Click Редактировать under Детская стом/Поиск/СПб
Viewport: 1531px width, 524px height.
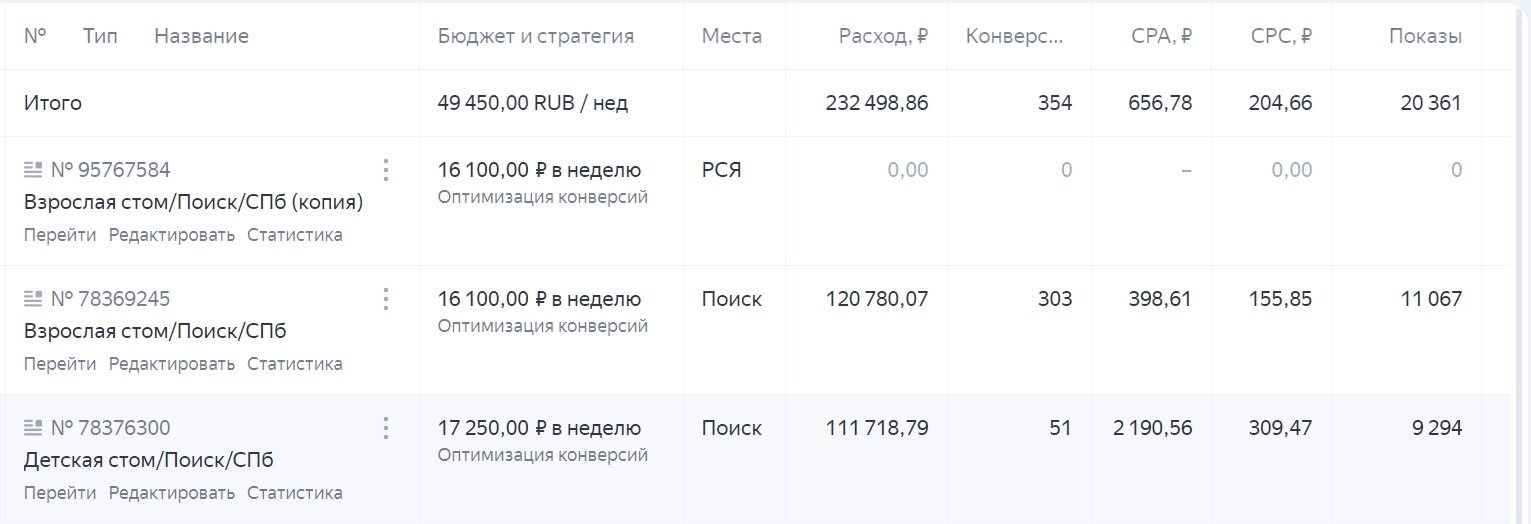click(172, 493)
